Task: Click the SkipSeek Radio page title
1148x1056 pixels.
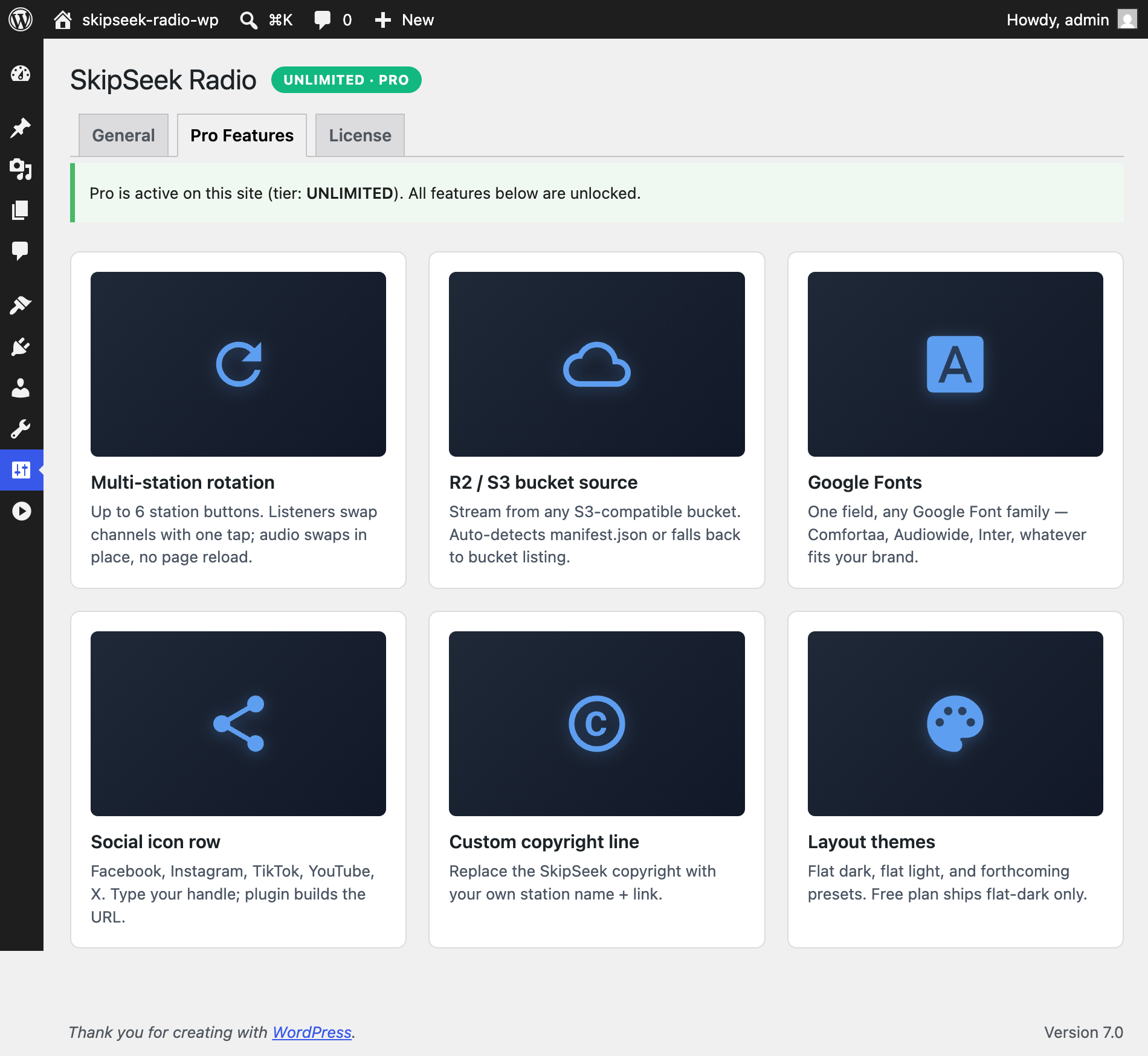Action: coord(163,80)
